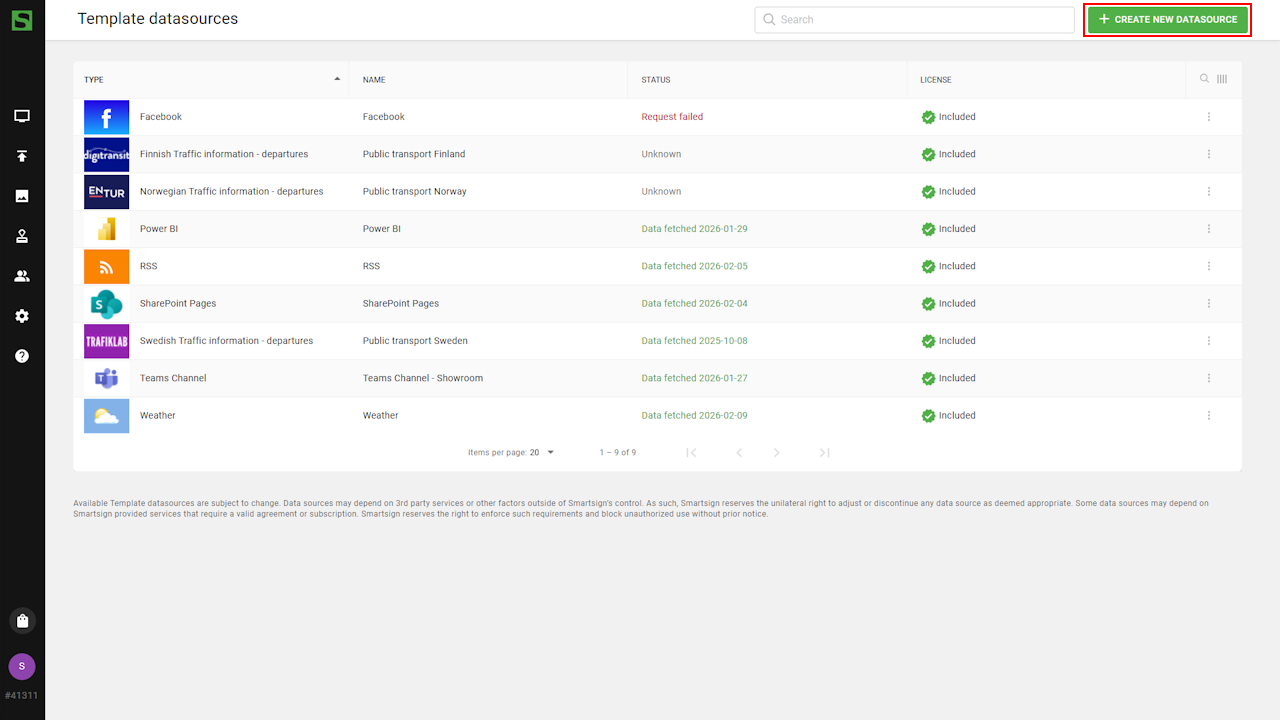Click the help question mark icon
This screenshot has width=1280, height=720.
coord(22,356)
